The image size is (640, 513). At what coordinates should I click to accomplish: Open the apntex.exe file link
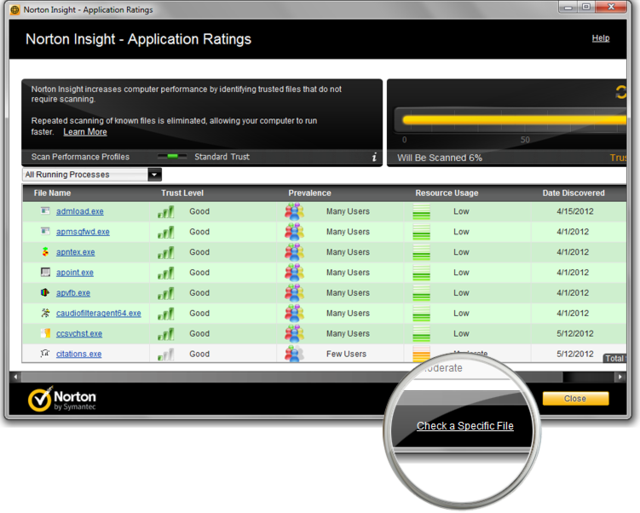[x=76, y=252]
